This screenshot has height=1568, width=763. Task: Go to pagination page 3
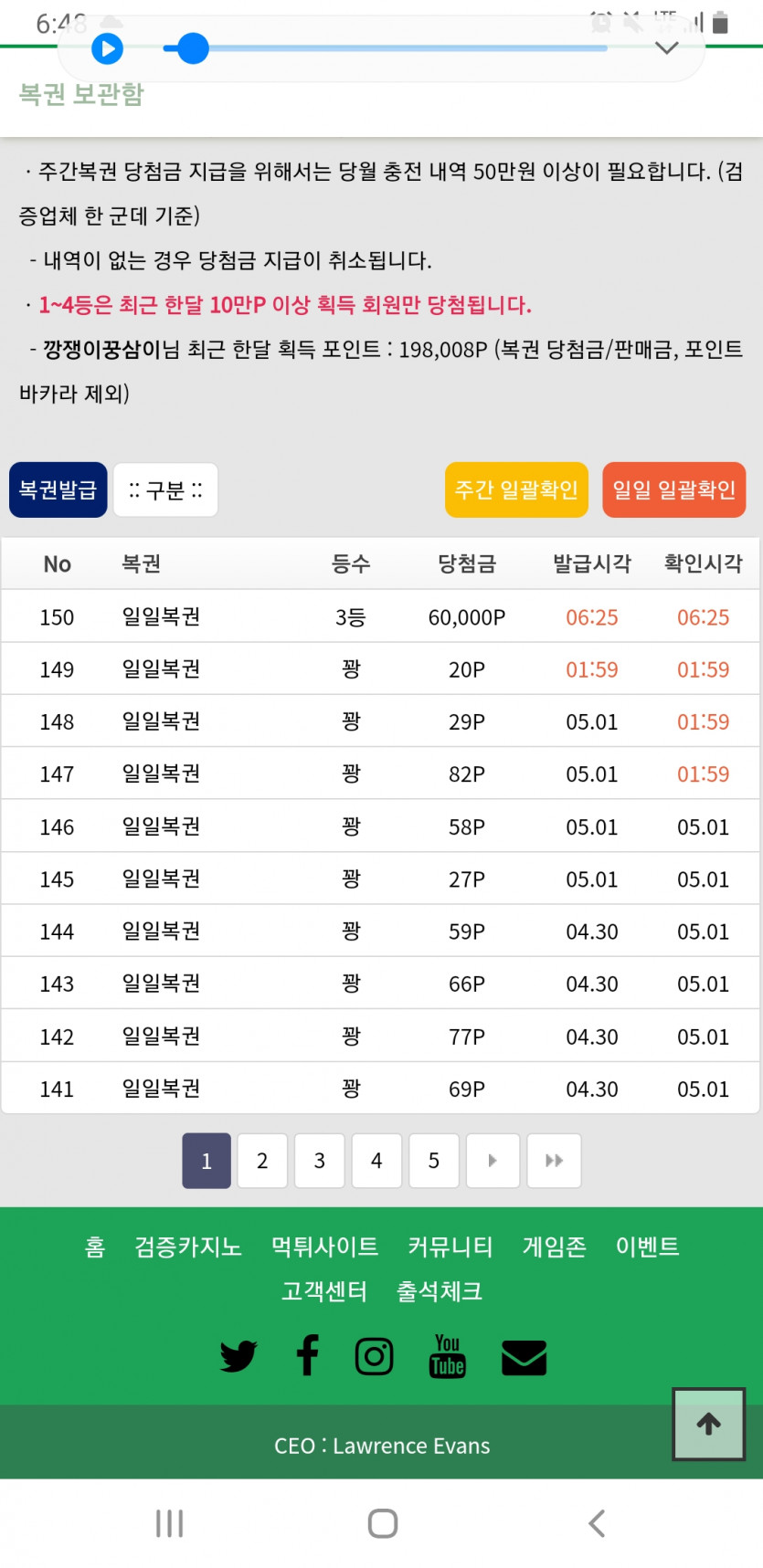320,1161
